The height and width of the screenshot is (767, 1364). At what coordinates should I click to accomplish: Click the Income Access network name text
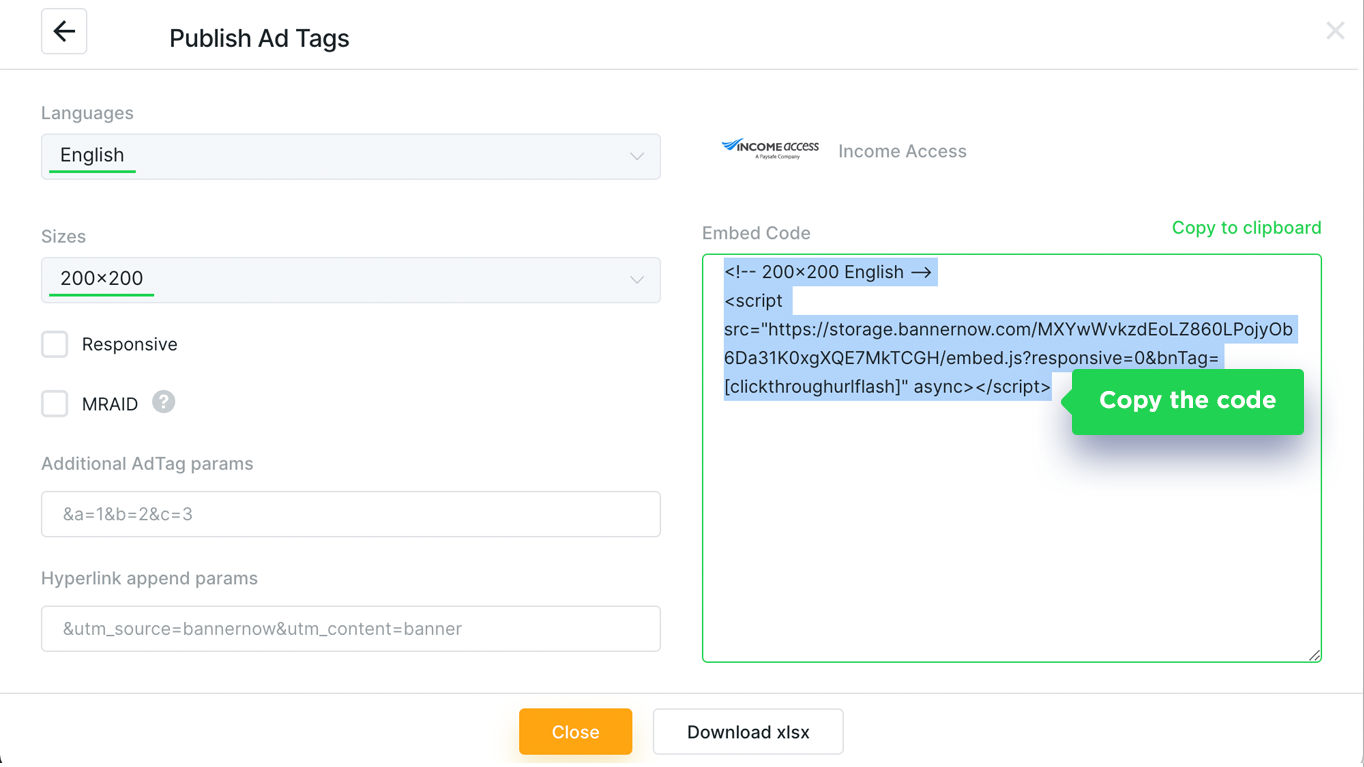[x=902, y=151]
